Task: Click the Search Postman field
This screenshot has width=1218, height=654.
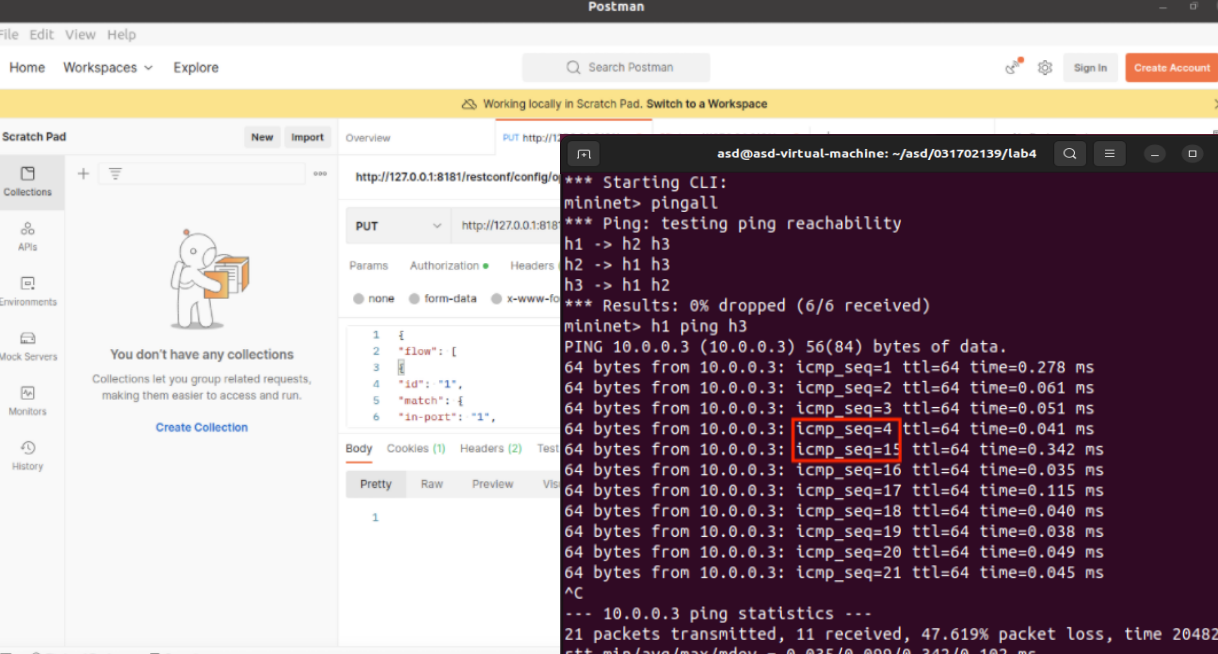Action: pos(616,68)
